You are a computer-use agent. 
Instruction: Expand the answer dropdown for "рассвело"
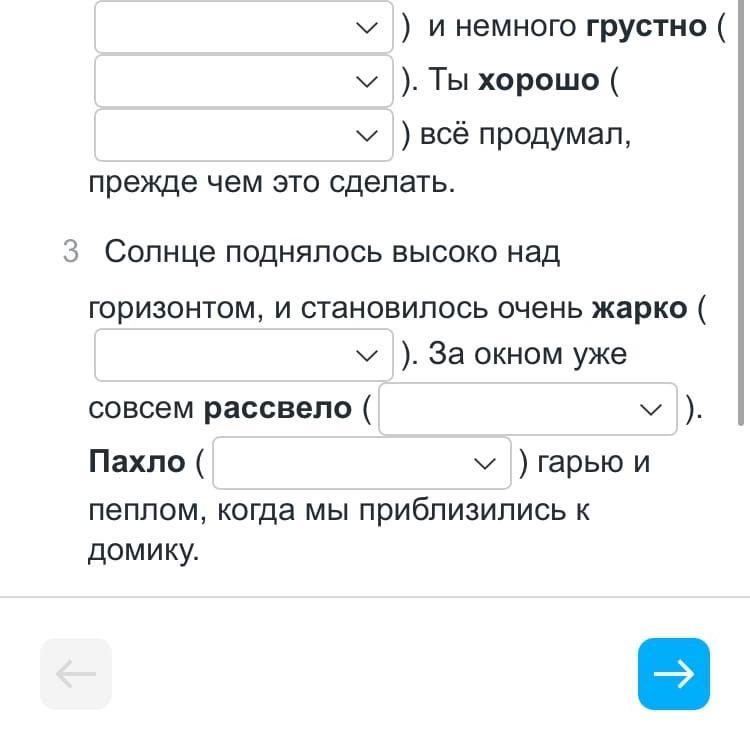tap(527, 409)
